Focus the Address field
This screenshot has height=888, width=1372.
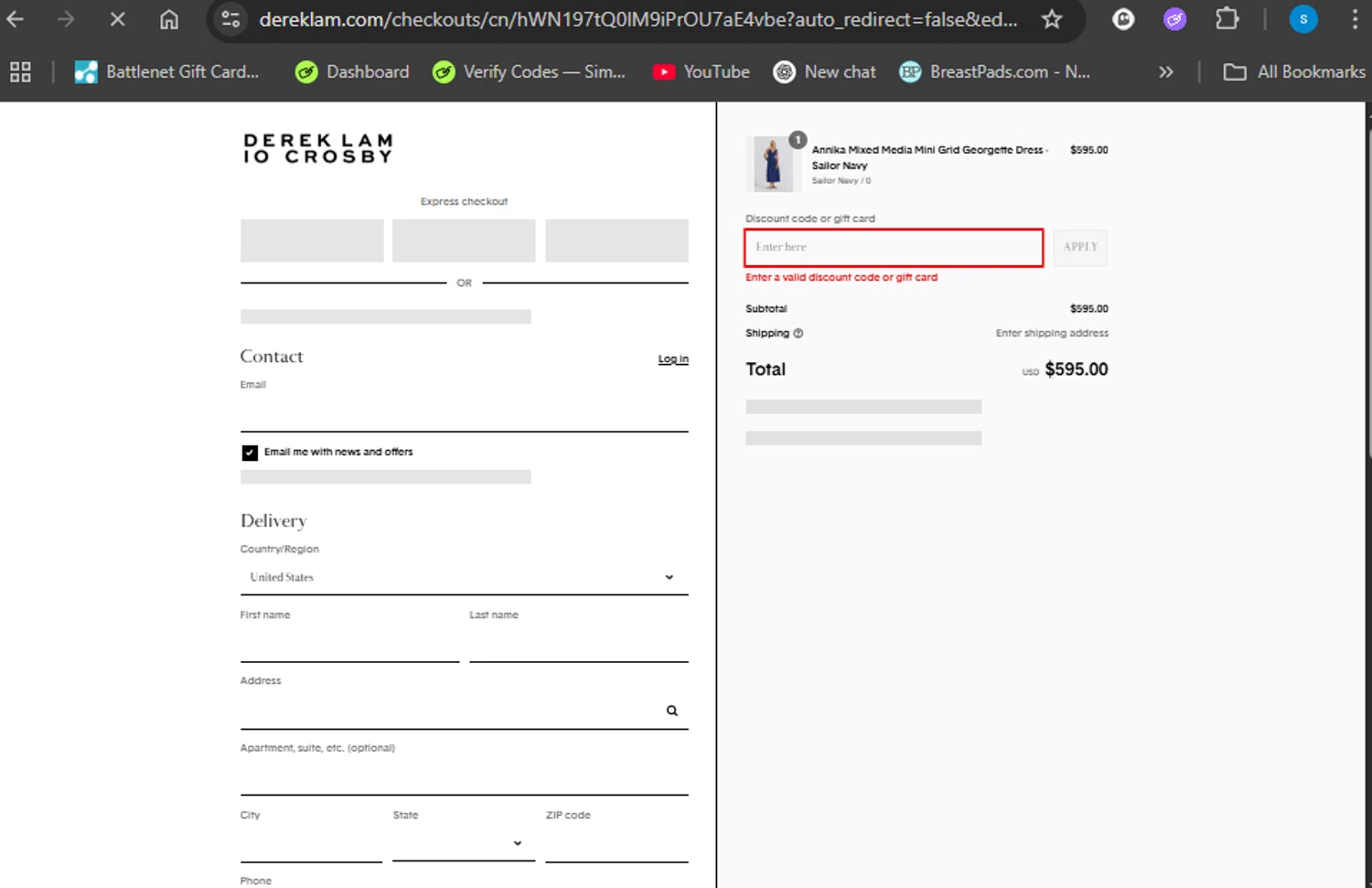pos(464,711)
